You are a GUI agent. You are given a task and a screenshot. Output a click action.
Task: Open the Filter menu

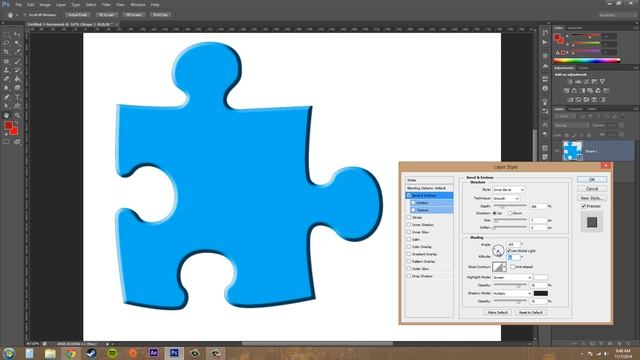(x=106, y=5)
